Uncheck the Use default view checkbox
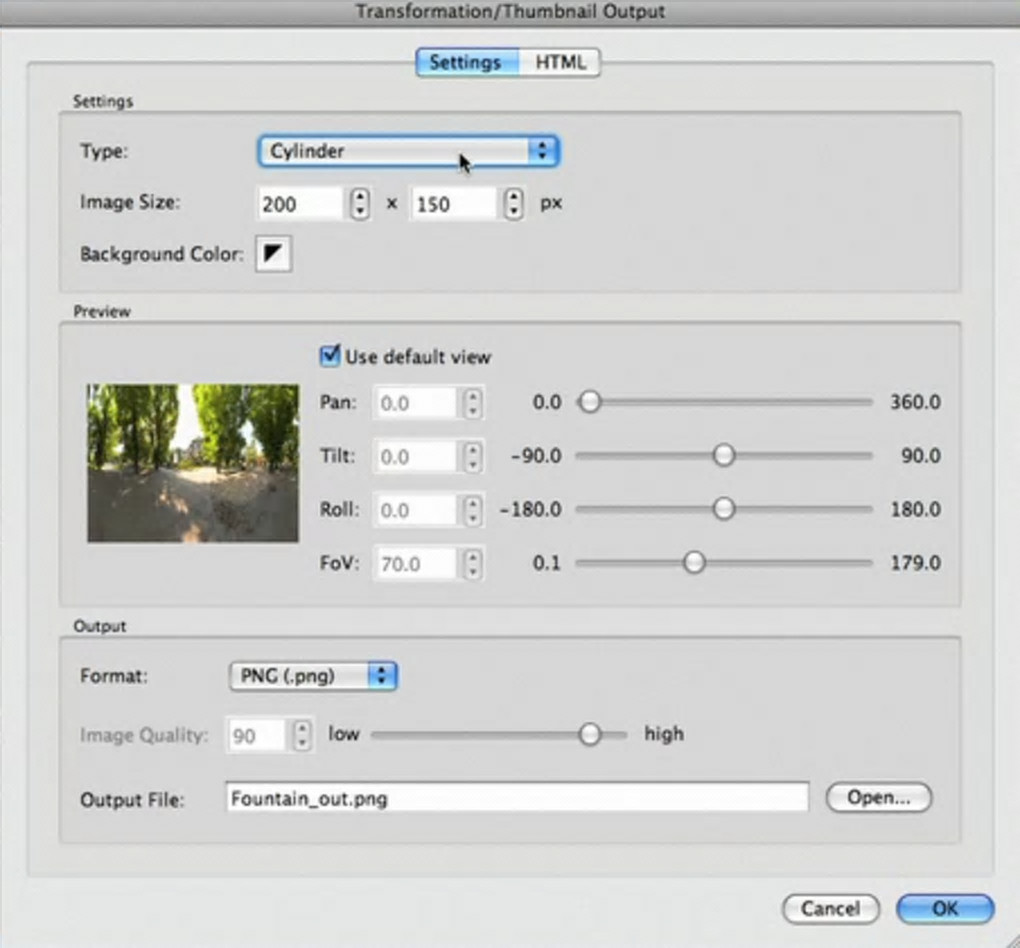The image size is (1020, 948). pyautogui.click(x=330, y=356)
